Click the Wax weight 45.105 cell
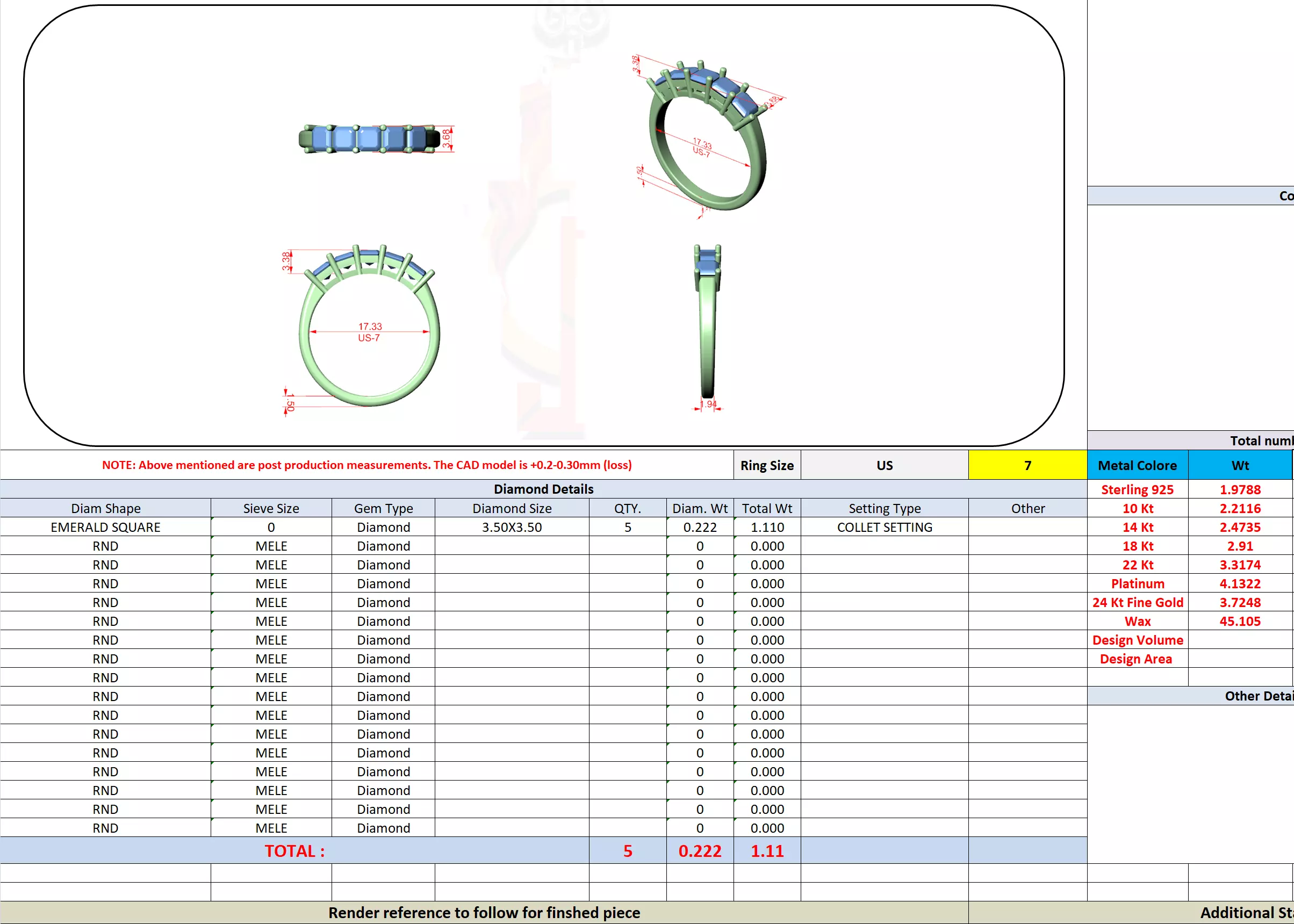This screenshot has height=924, width=1294. coord(1239,620)
